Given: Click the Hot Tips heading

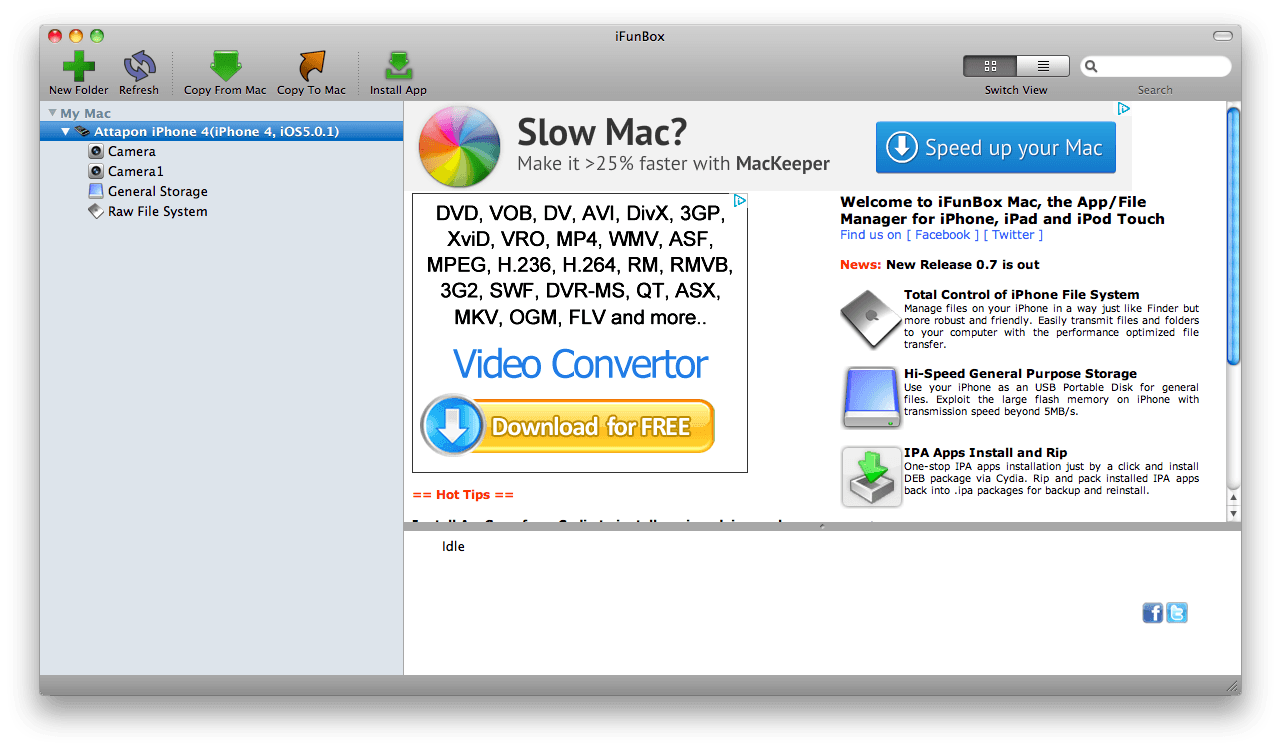Looking at the screenshot, I should 462,495.
